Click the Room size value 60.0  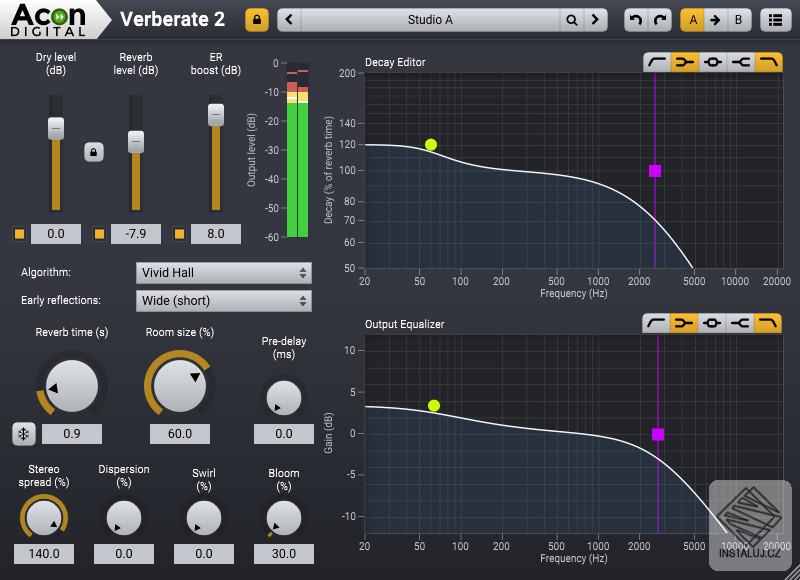[x=180, y=434]
